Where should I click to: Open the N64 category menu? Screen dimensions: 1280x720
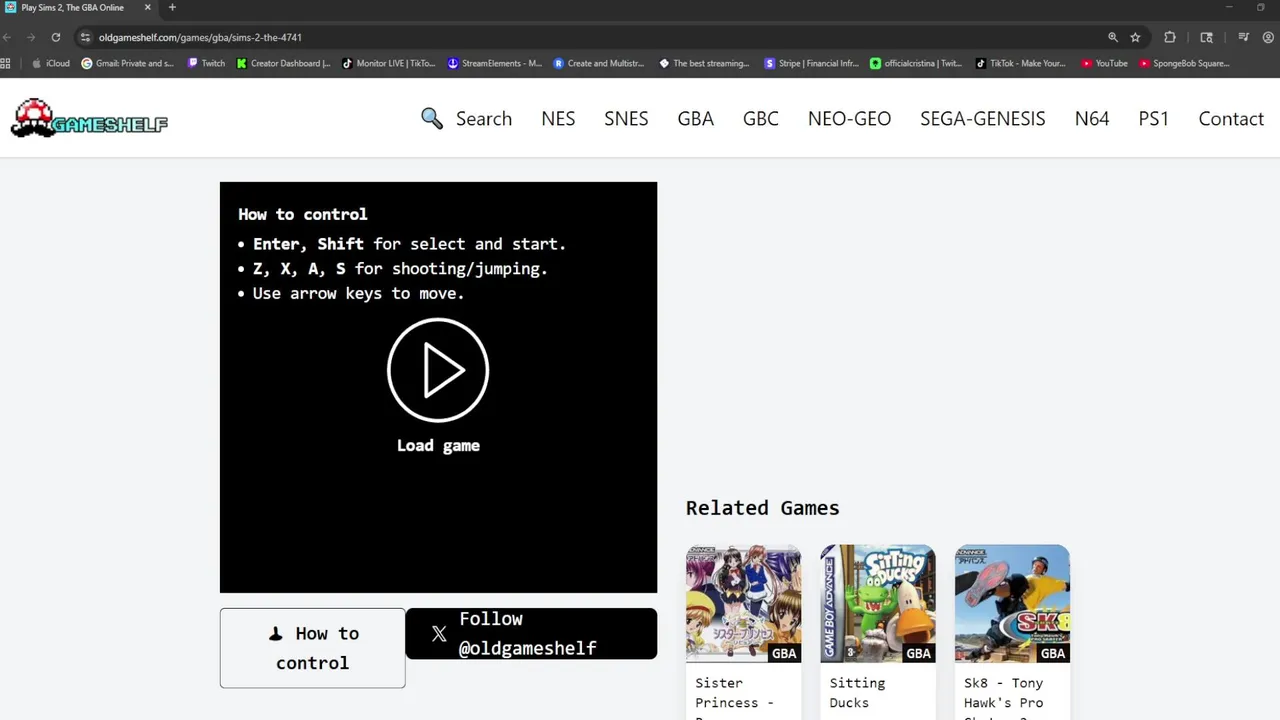(1092, 118)
